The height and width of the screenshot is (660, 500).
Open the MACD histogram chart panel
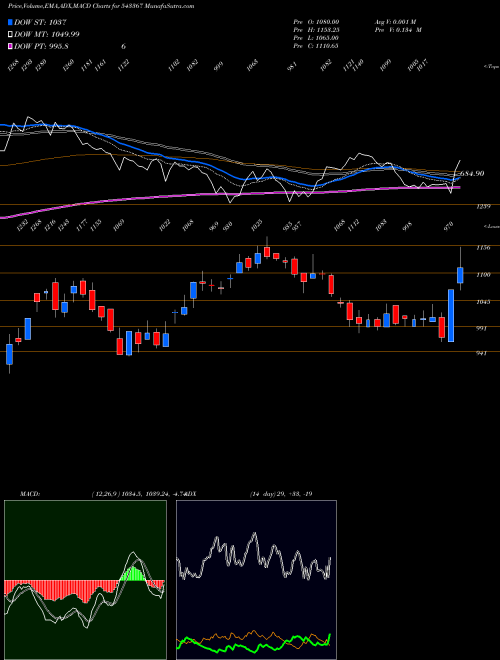[85, 580]
